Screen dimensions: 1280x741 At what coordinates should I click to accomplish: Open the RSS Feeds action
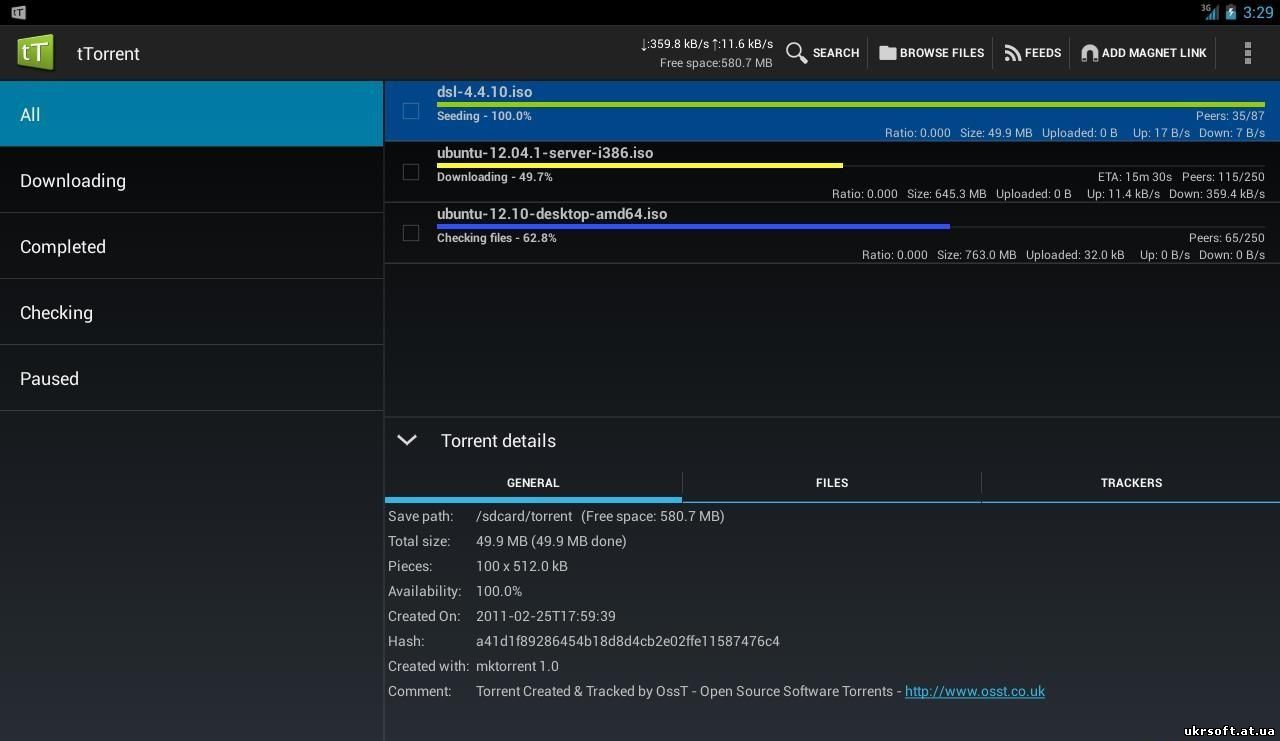click(x=1033, y=53)
